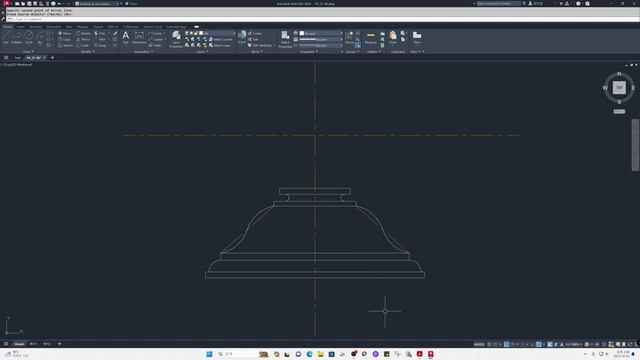Image resolution: width=640 pixels, height=360 pixels.
Task: Click Create block button
Action: point(255,33)
